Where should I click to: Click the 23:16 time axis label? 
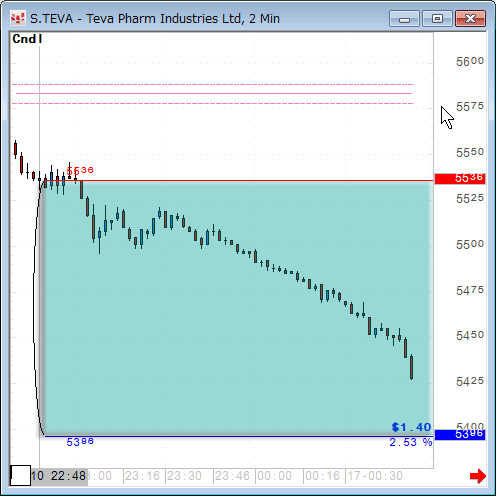point(142,476)
